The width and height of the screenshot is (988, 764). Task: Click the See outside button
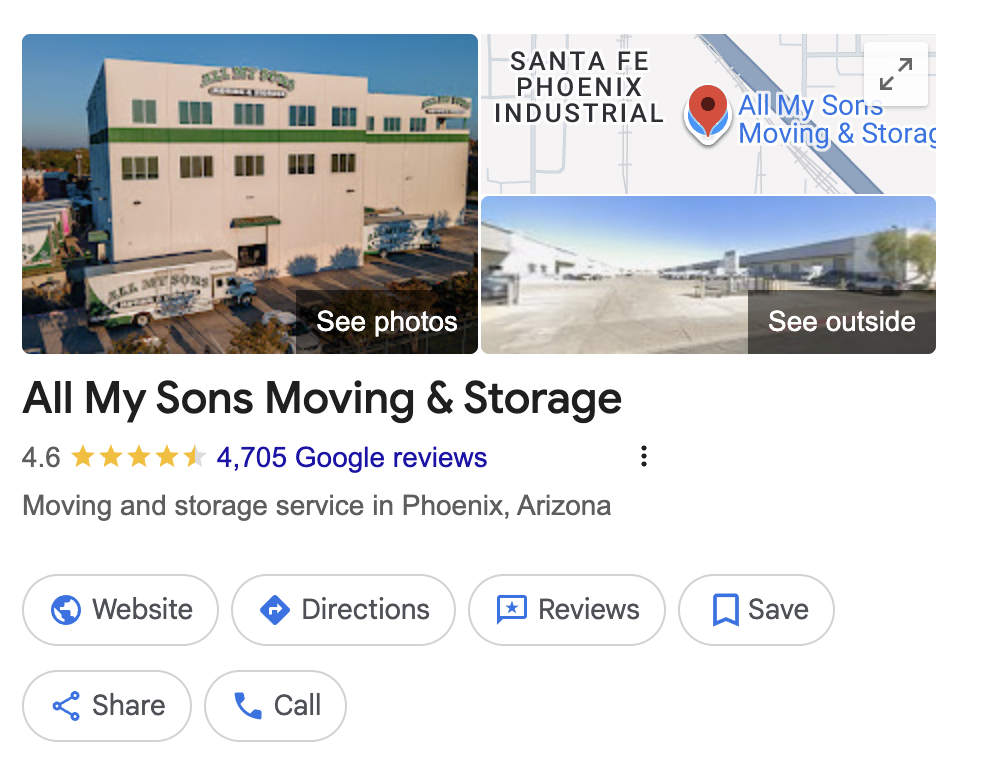tap(841, 322)
